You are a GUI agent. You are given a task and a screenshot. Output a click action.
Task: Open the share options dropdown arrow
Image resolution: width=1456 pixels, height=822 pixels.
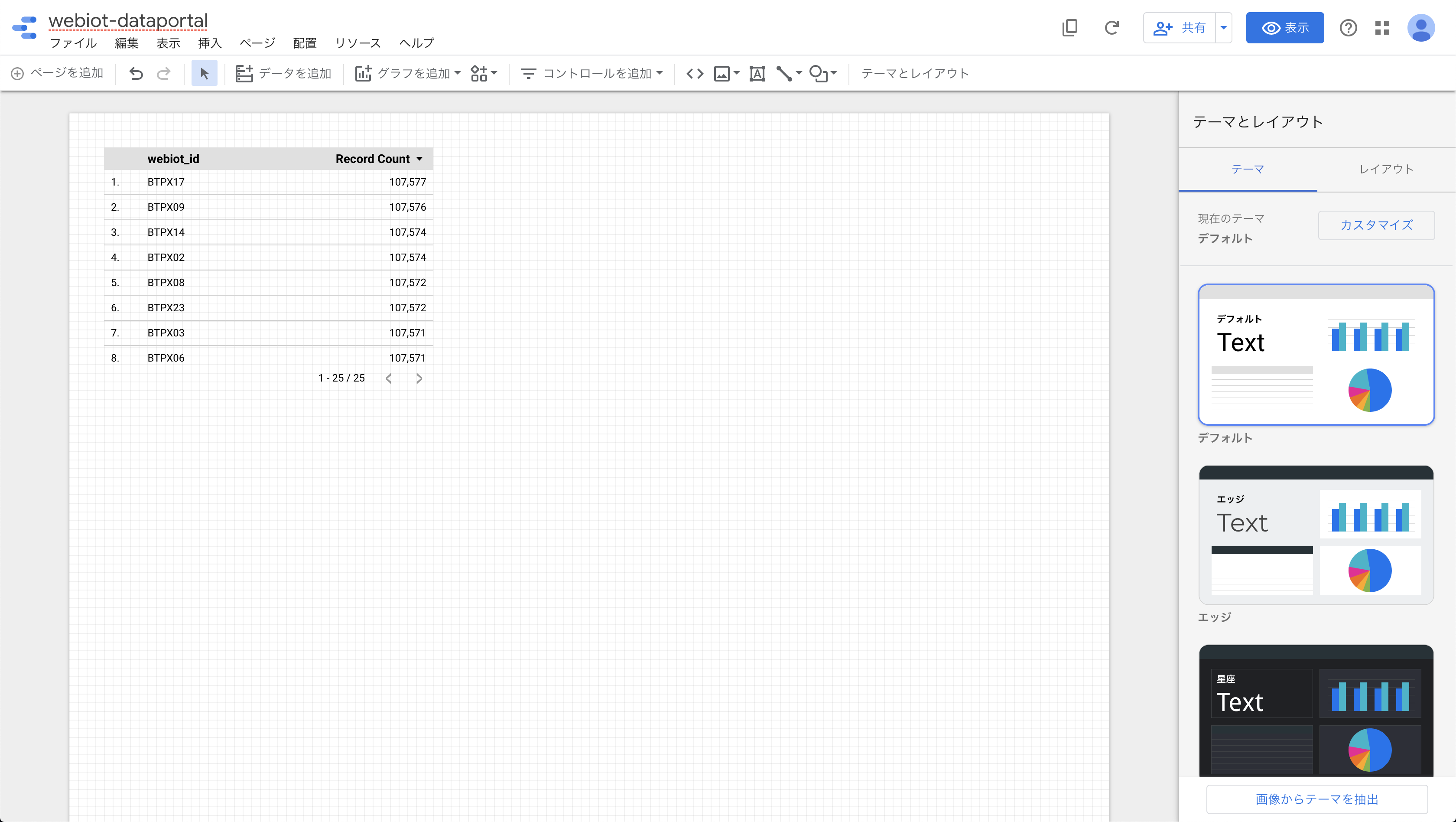click(1224, 28)
